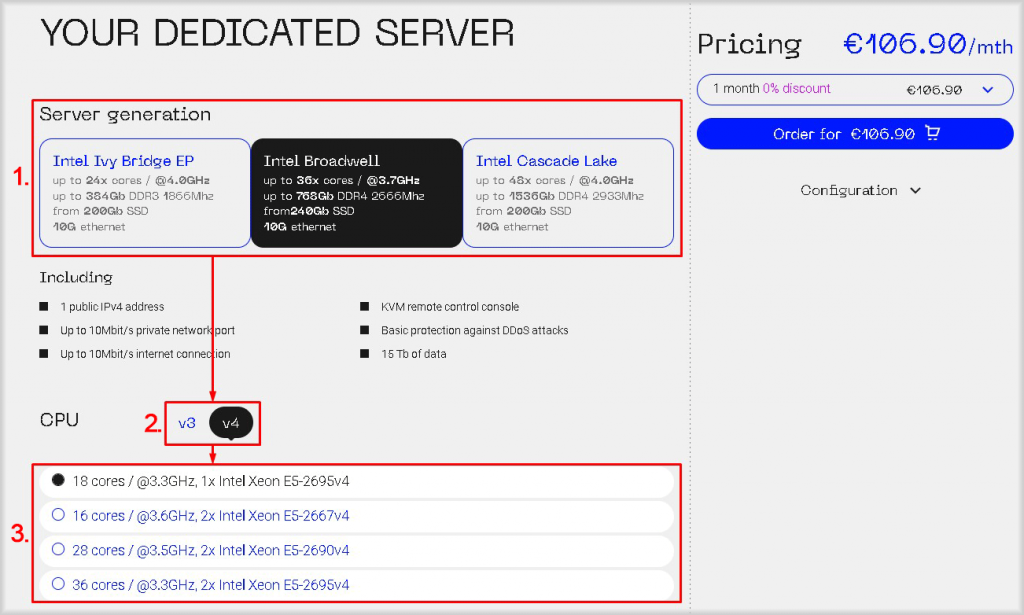Click 'Up to 10Mbit/s internet connection' text

click(x=145, y=354)
